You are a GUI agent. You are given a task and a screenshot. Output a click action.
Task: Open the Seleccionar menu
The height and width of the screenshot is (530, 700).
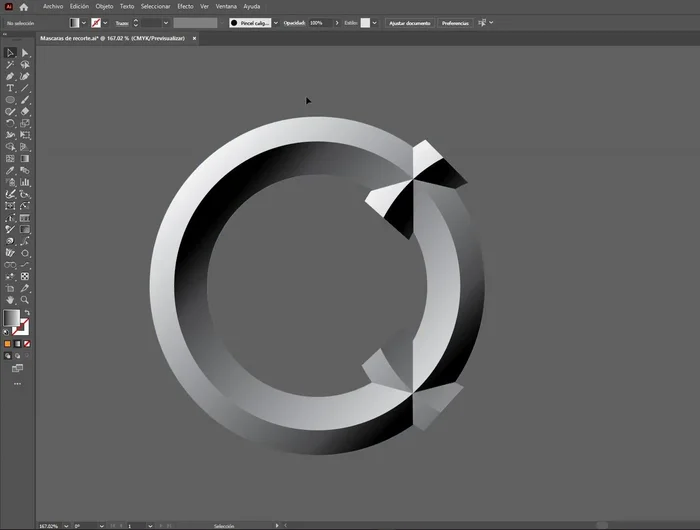coord(155,6)
